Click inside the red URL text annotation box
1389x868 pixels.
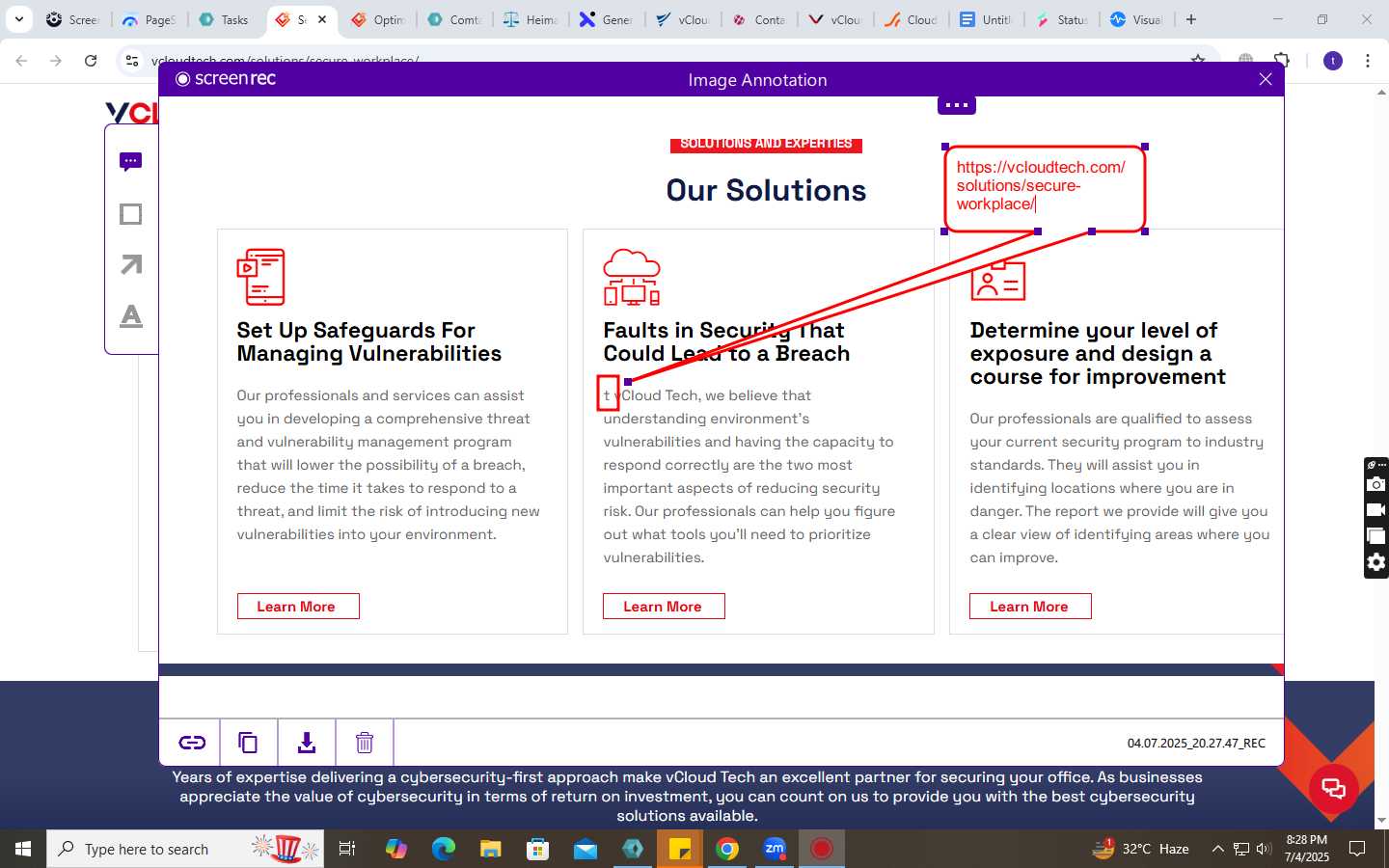click(x=1044, y=188)
